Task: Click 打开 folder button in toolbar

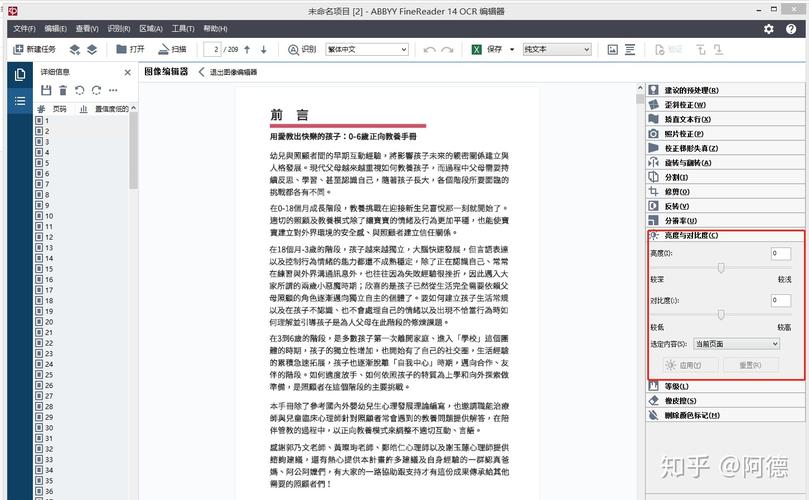Action: click(x=130, y=49)
